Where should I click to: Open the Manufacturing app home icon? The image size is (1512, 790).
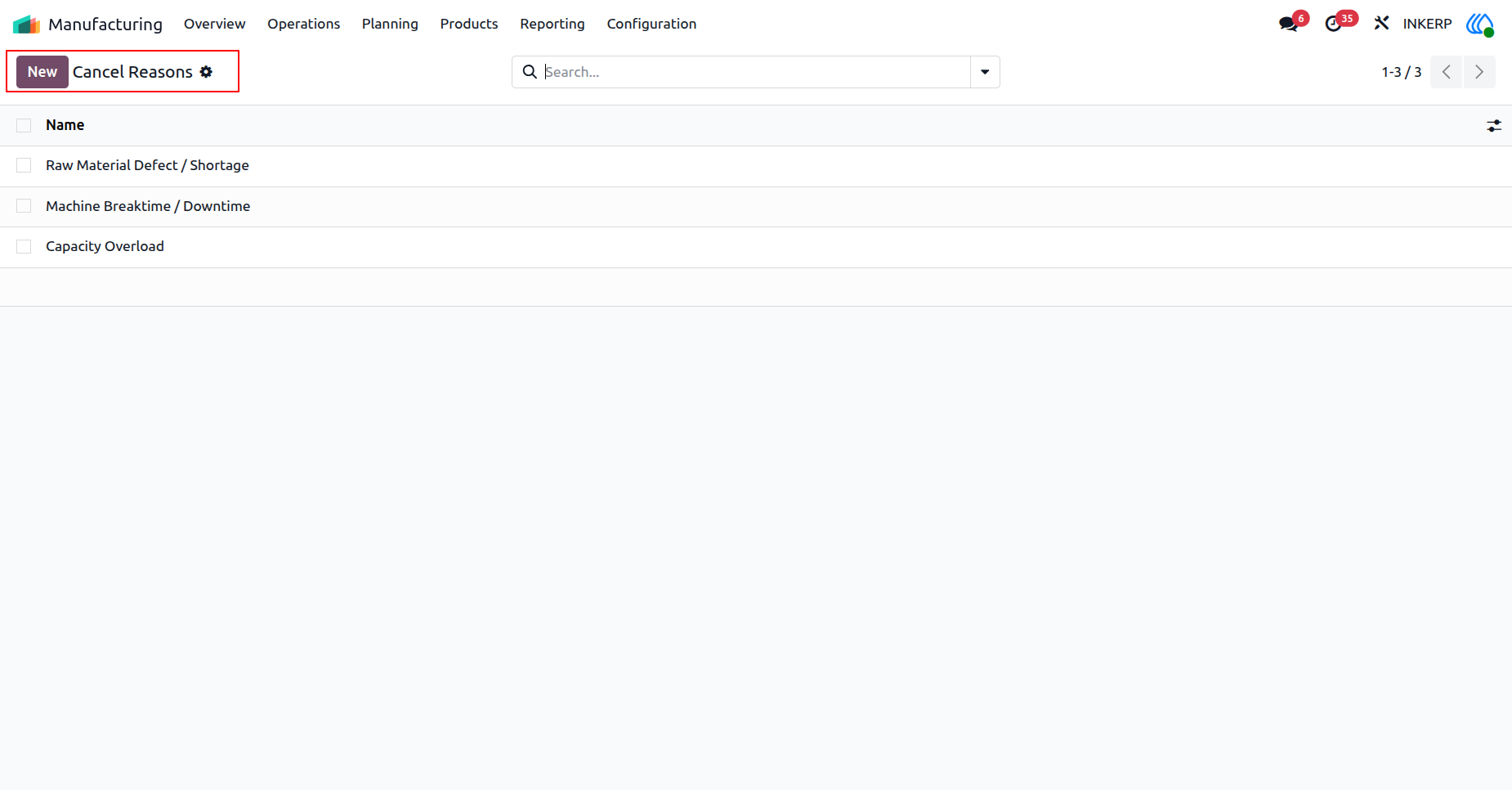[x=26, y=25]
